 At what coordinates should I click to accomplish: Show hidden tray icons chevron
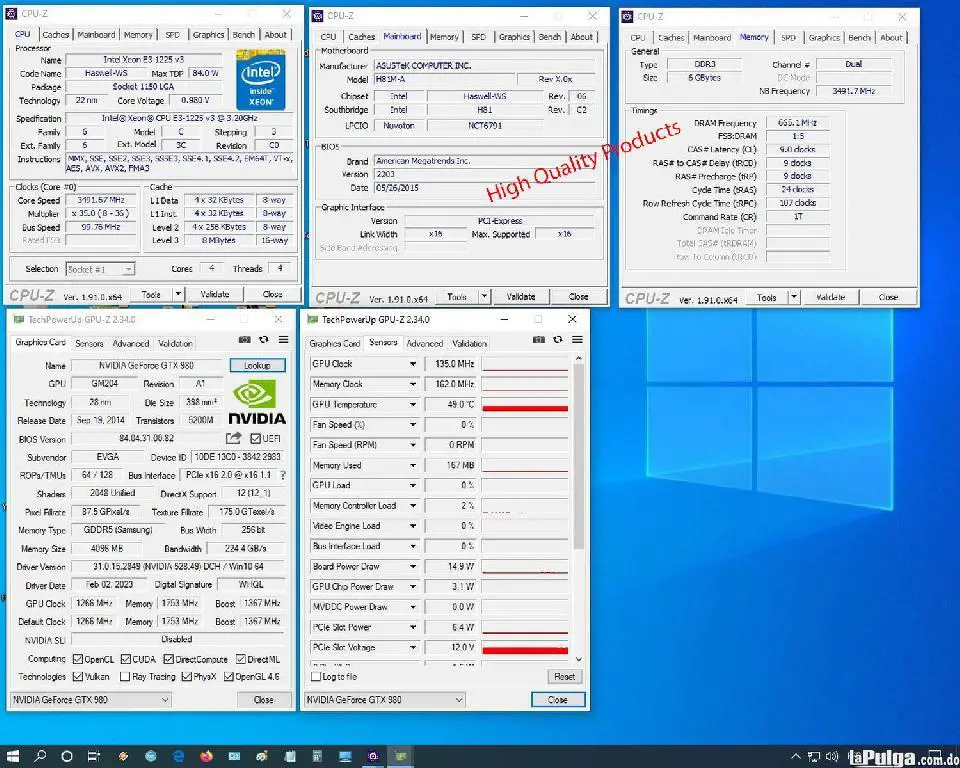[796, 756]
